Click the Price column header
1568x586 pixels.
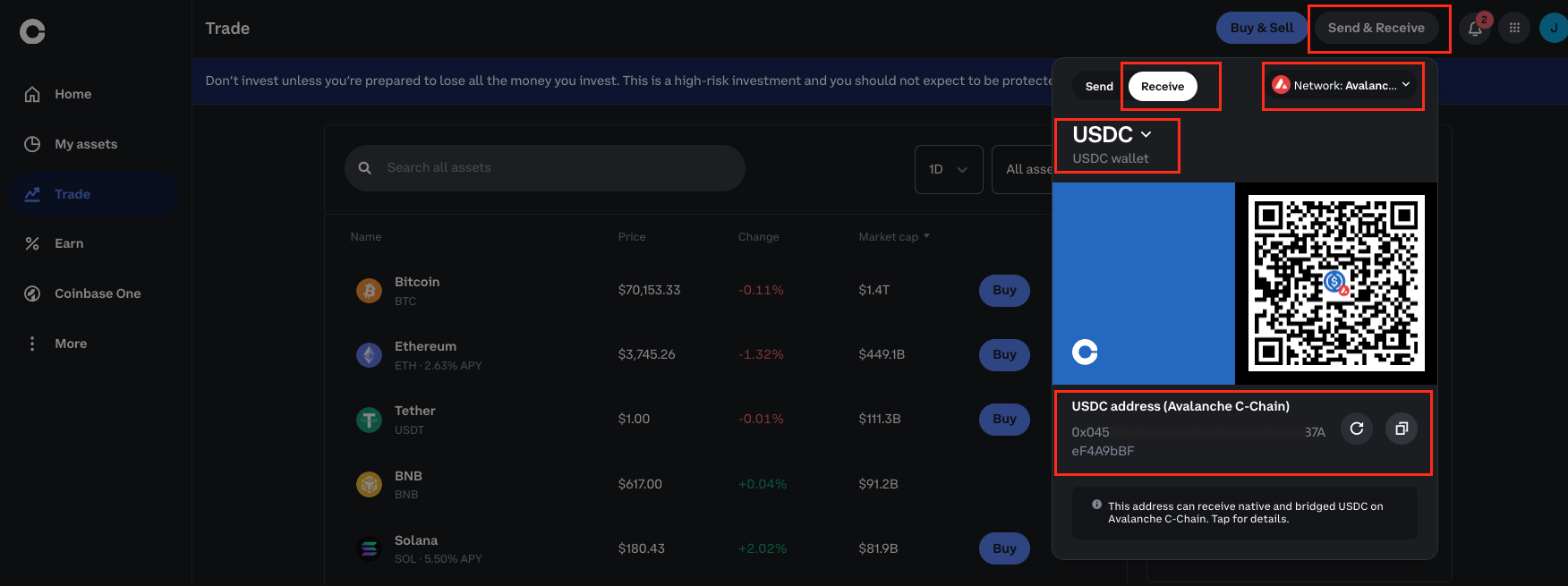pyautogui.click(x=632, y=237)
